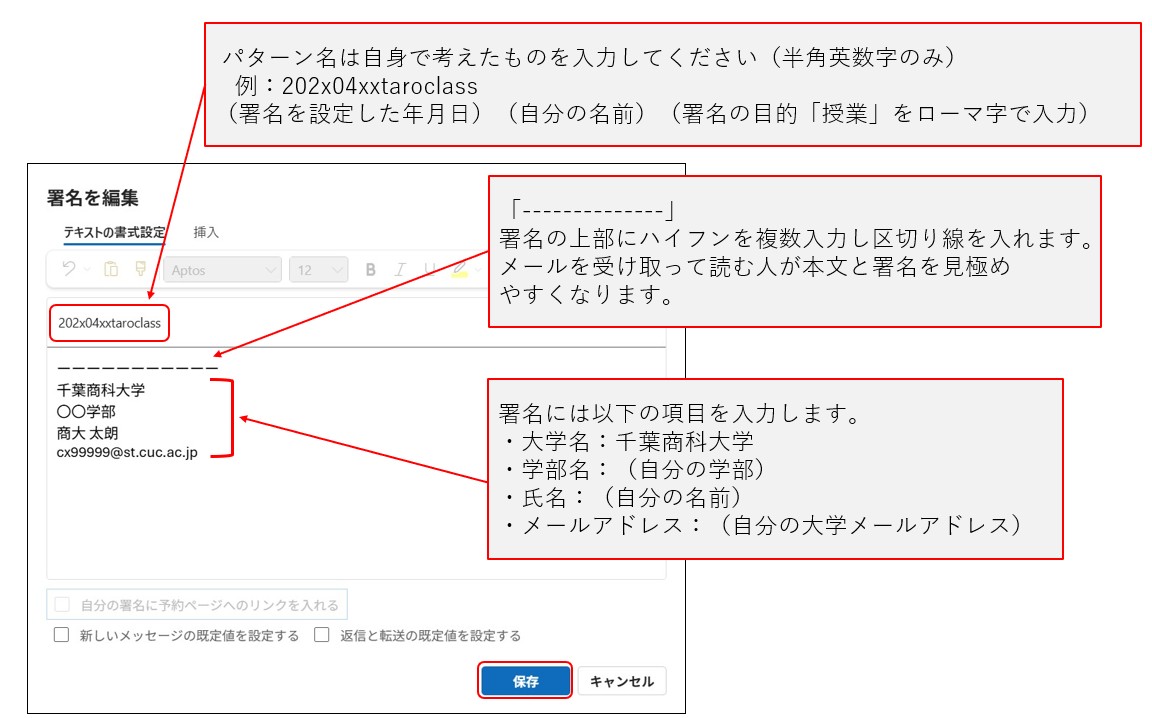1152x718 pixels.
Task: Open the Undo history dropdown arrow
Action: pos(87,270)
